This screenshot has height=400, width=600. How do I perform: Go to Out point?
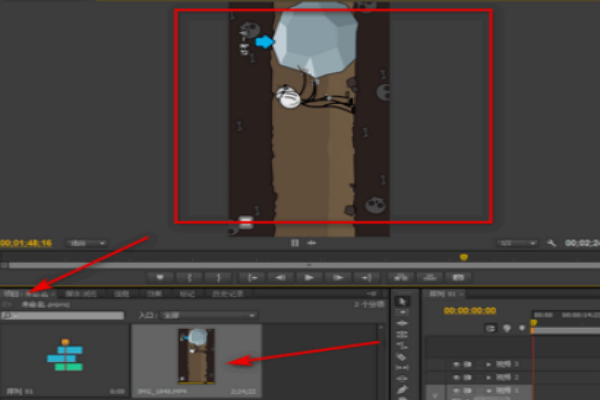(x=367, y=278)
